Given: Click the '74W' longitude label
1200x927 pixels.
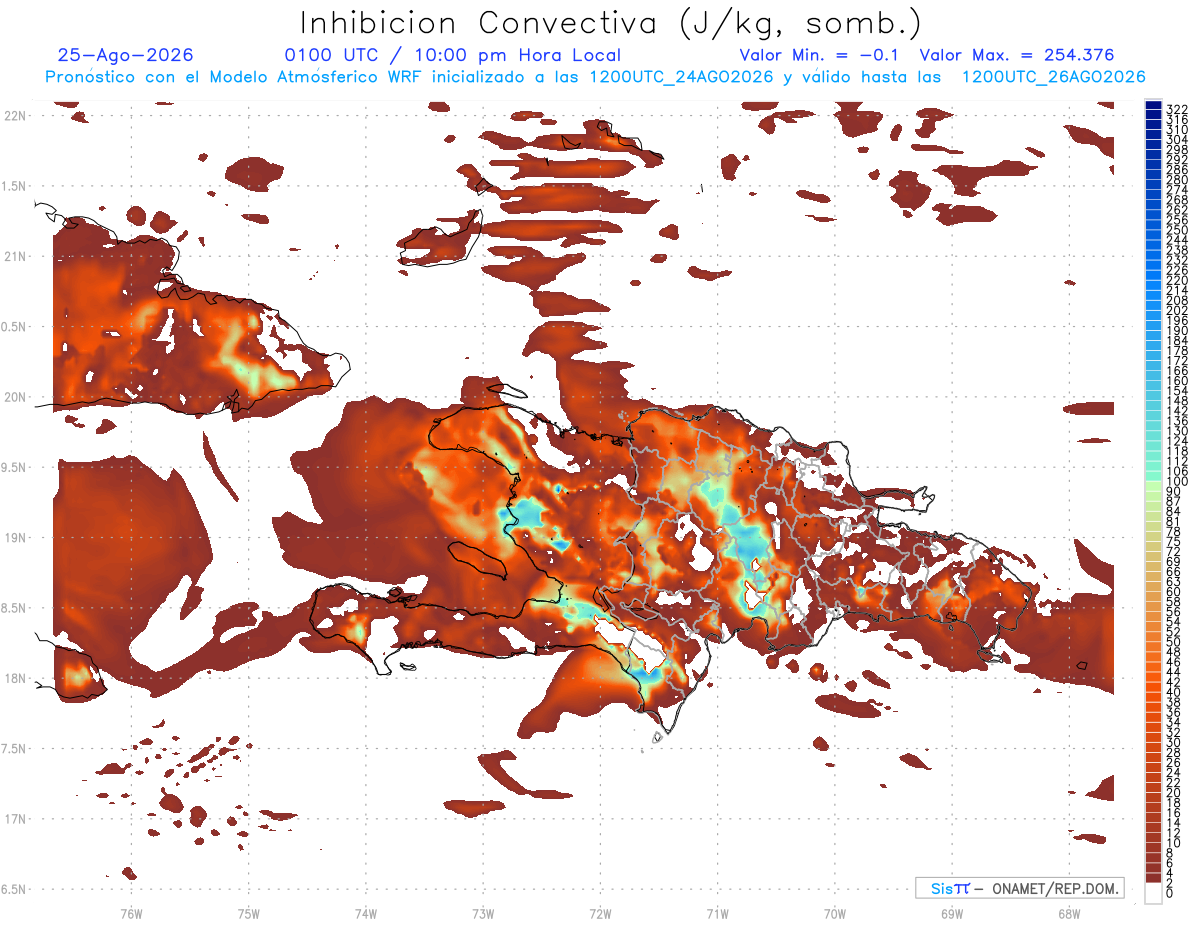Looking at the screenshot, I should [366, 913].
